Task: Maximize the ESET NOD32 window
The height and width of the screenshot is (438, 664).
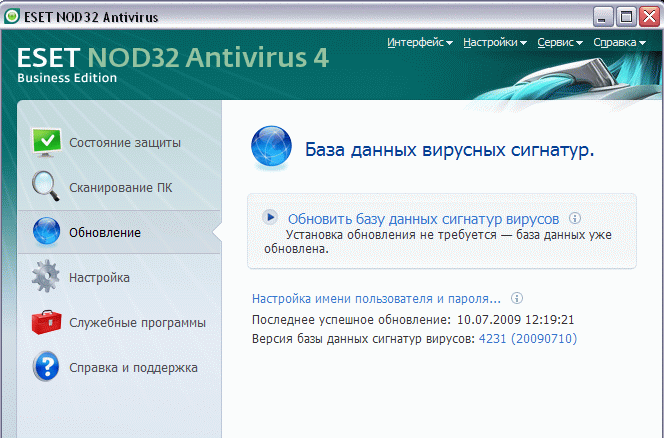Action: [626, 17]
